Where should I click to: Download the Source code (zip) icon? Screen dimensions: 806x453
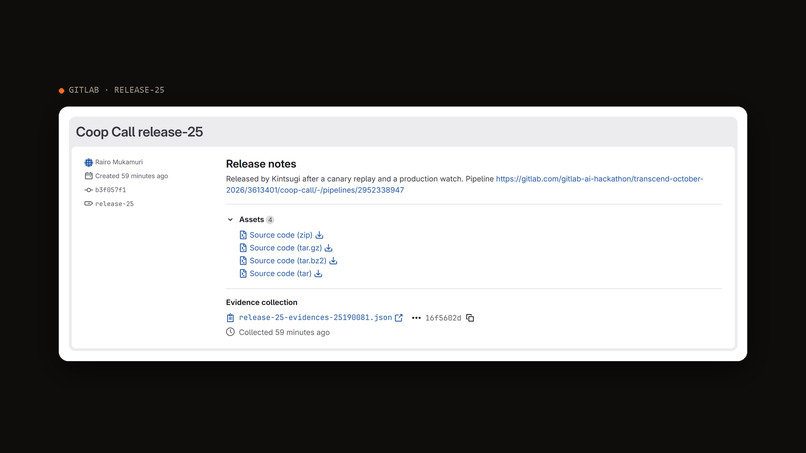click(x=319, y=235)
